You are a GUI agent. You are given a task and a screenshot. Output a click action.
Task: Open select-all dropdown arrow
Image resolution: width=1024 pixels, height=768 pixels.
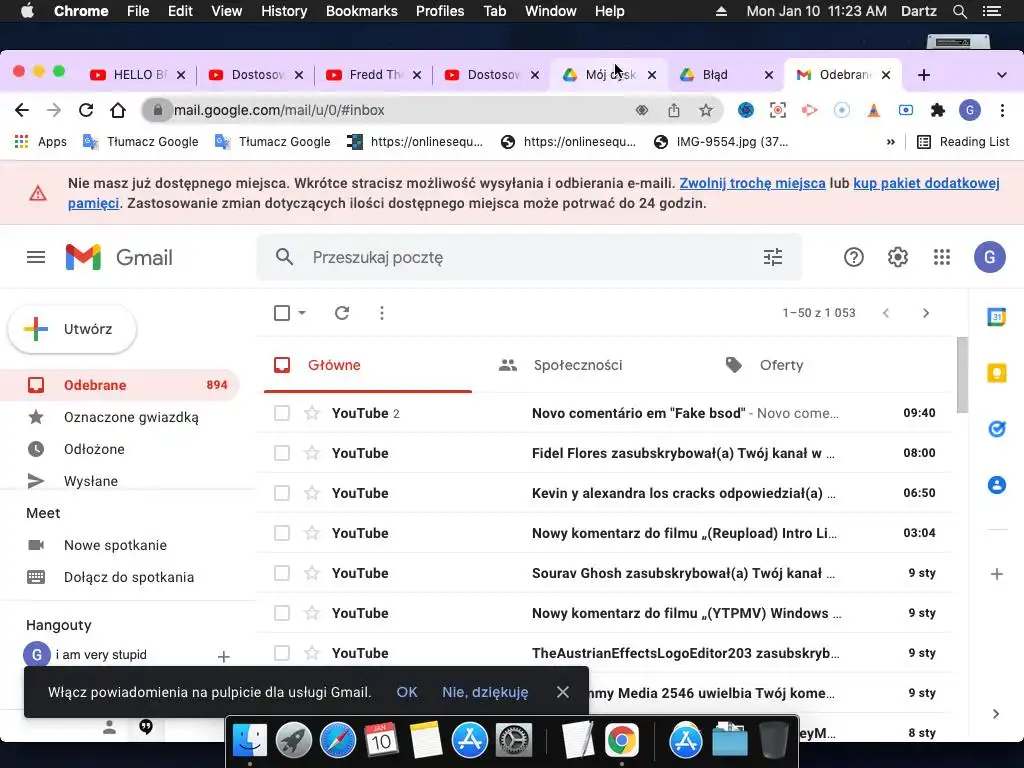click(x=302, y=313)
